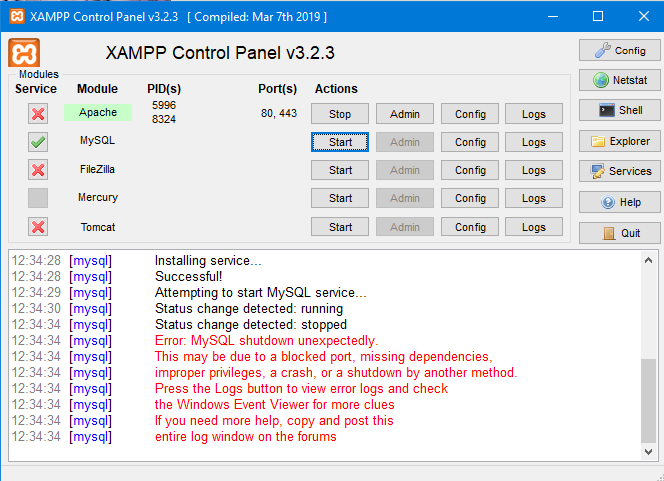
Task: Launch the Shell terminal
Action: pyautogui.click(x=619, y=110)
